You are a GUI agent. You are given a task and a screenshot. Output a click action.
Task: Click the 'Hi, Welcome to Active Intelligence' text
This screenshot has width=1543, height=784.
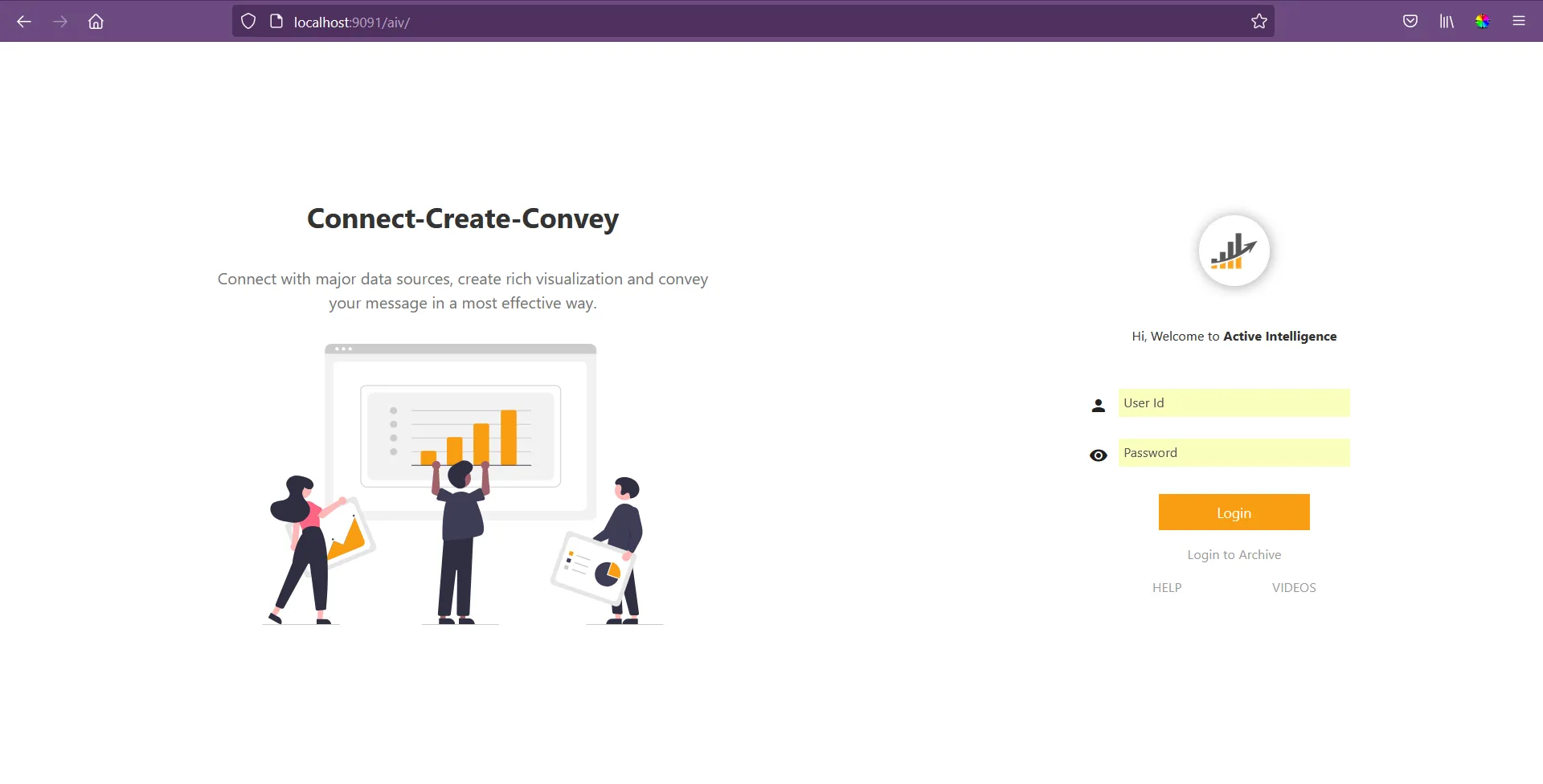coord(1234,337)
